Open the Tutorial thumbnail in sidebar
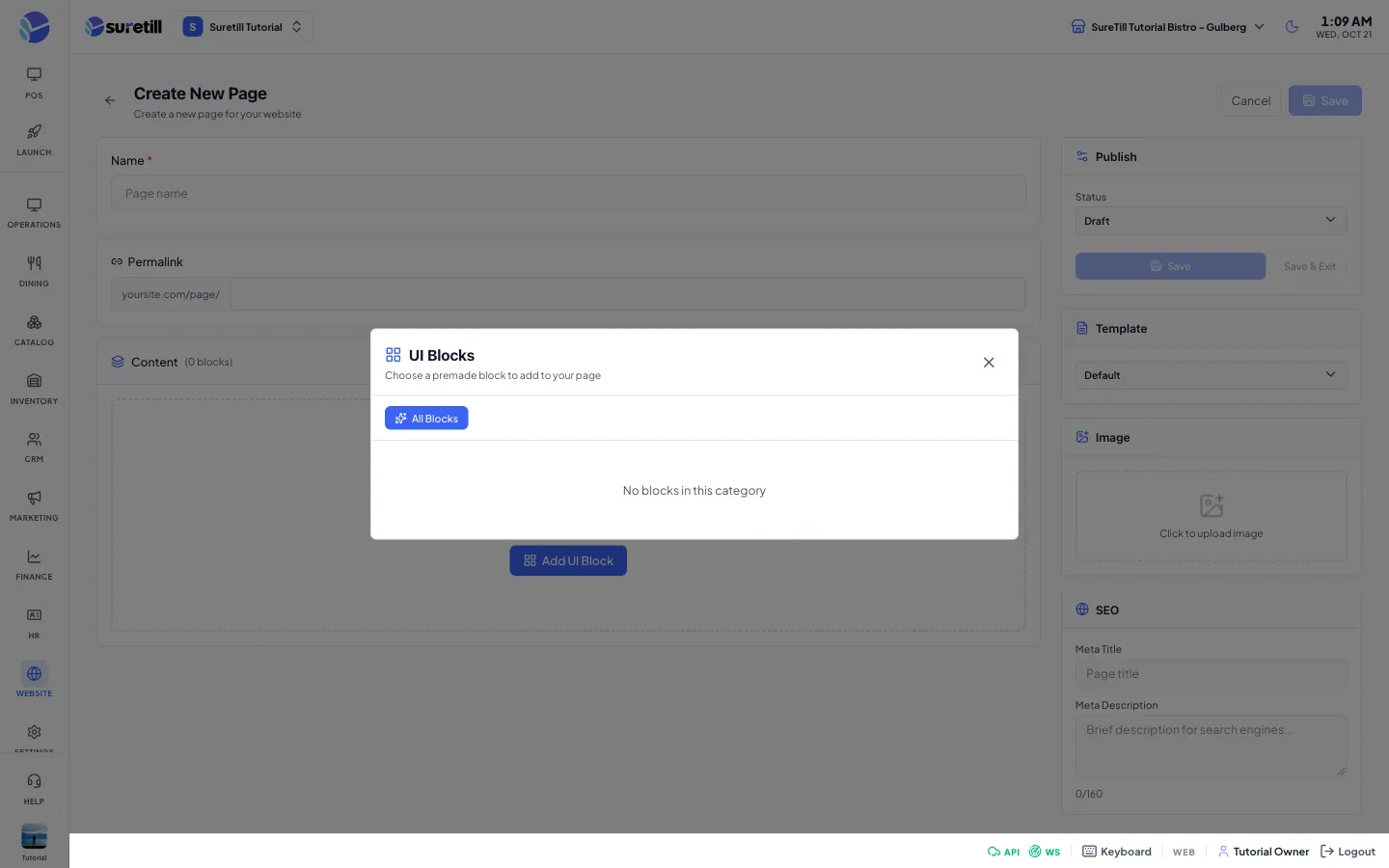Image resolution: width=1389 pixels, height=868 pixels. (34, 841)
